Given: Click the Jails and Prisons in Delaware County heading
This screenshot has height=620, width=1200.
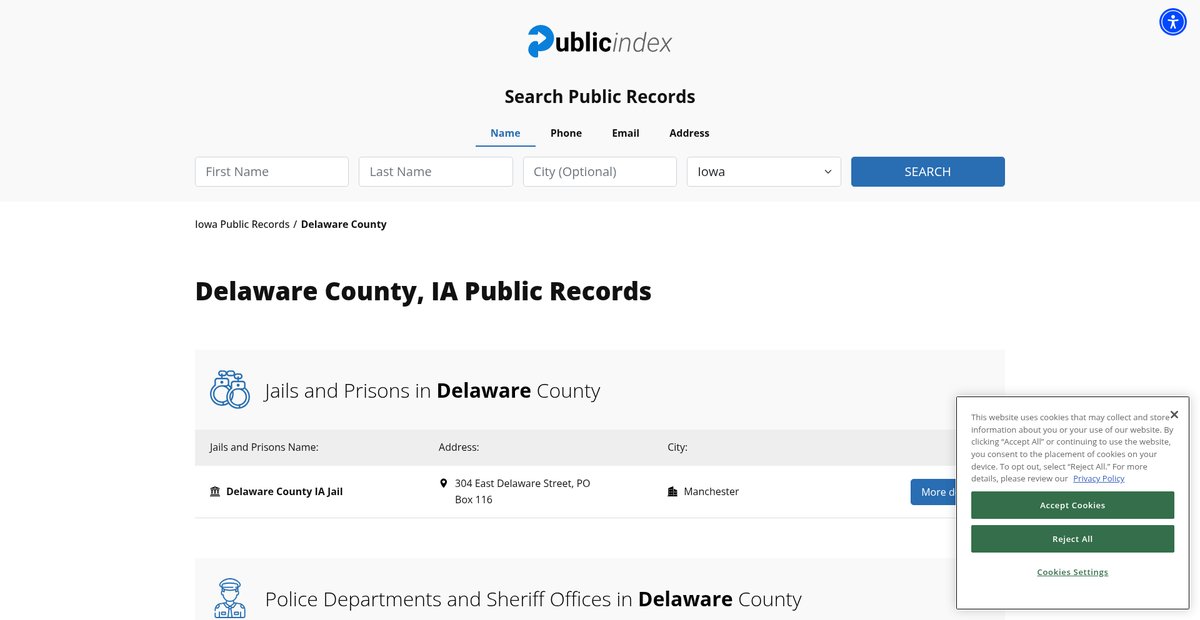Looking at the screenshot, I should pyautogui.click(x=432, y=390).
